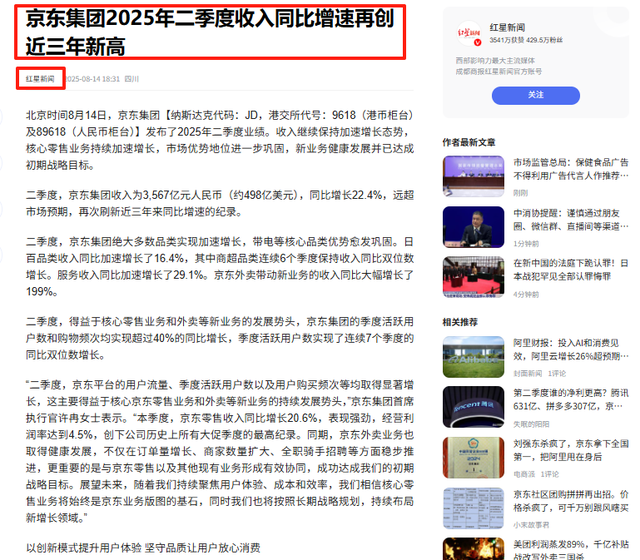640x560 pixels.
Task: Click the 相关推荐 section heading
Action: point(460,322)
